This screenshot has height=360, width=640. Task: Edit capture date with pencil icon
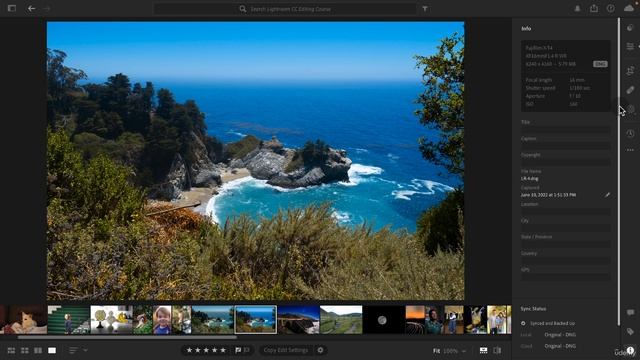coord(607,195)
